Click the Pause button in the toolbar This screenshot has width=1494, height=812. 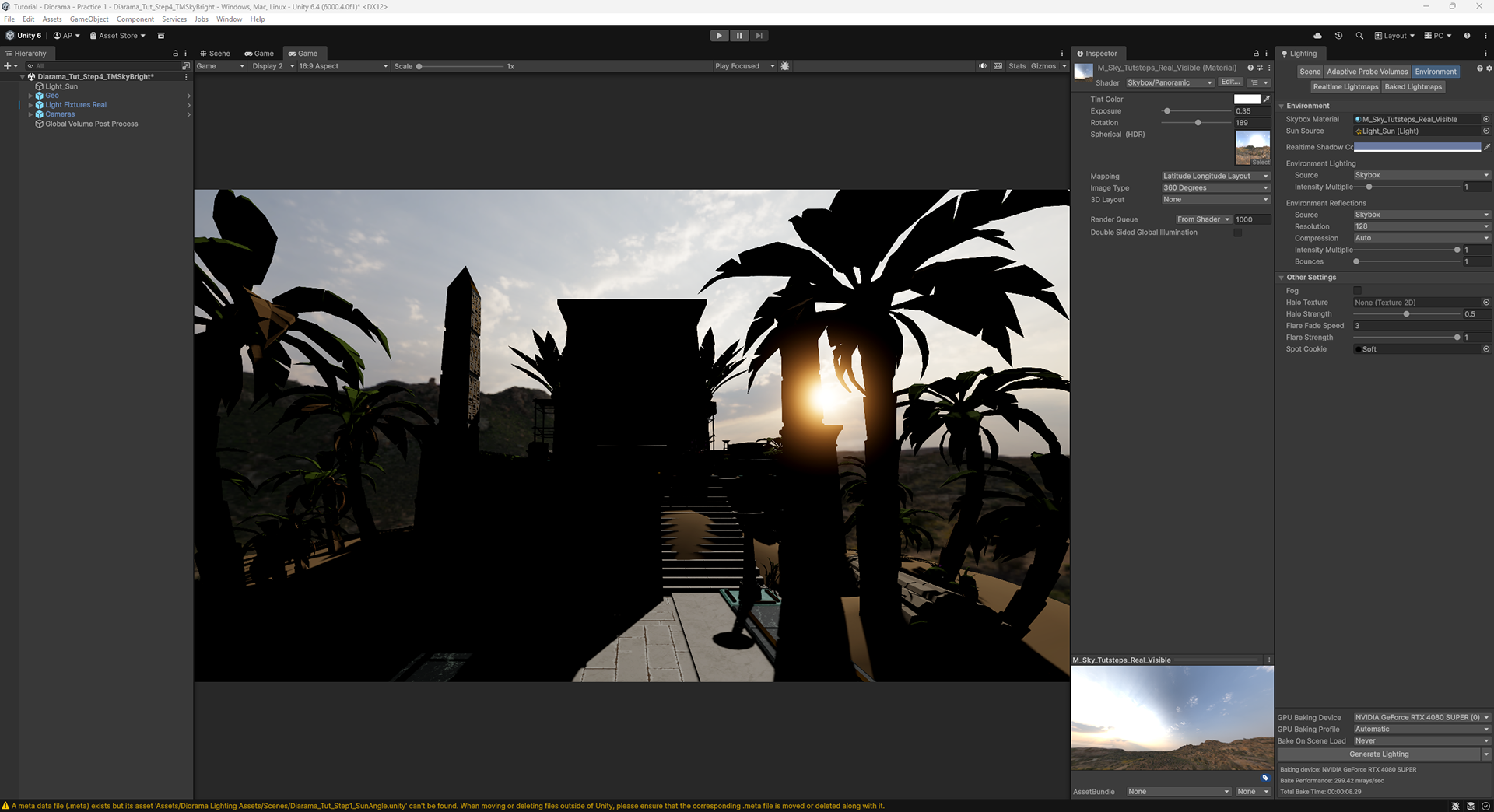[739, 36]
